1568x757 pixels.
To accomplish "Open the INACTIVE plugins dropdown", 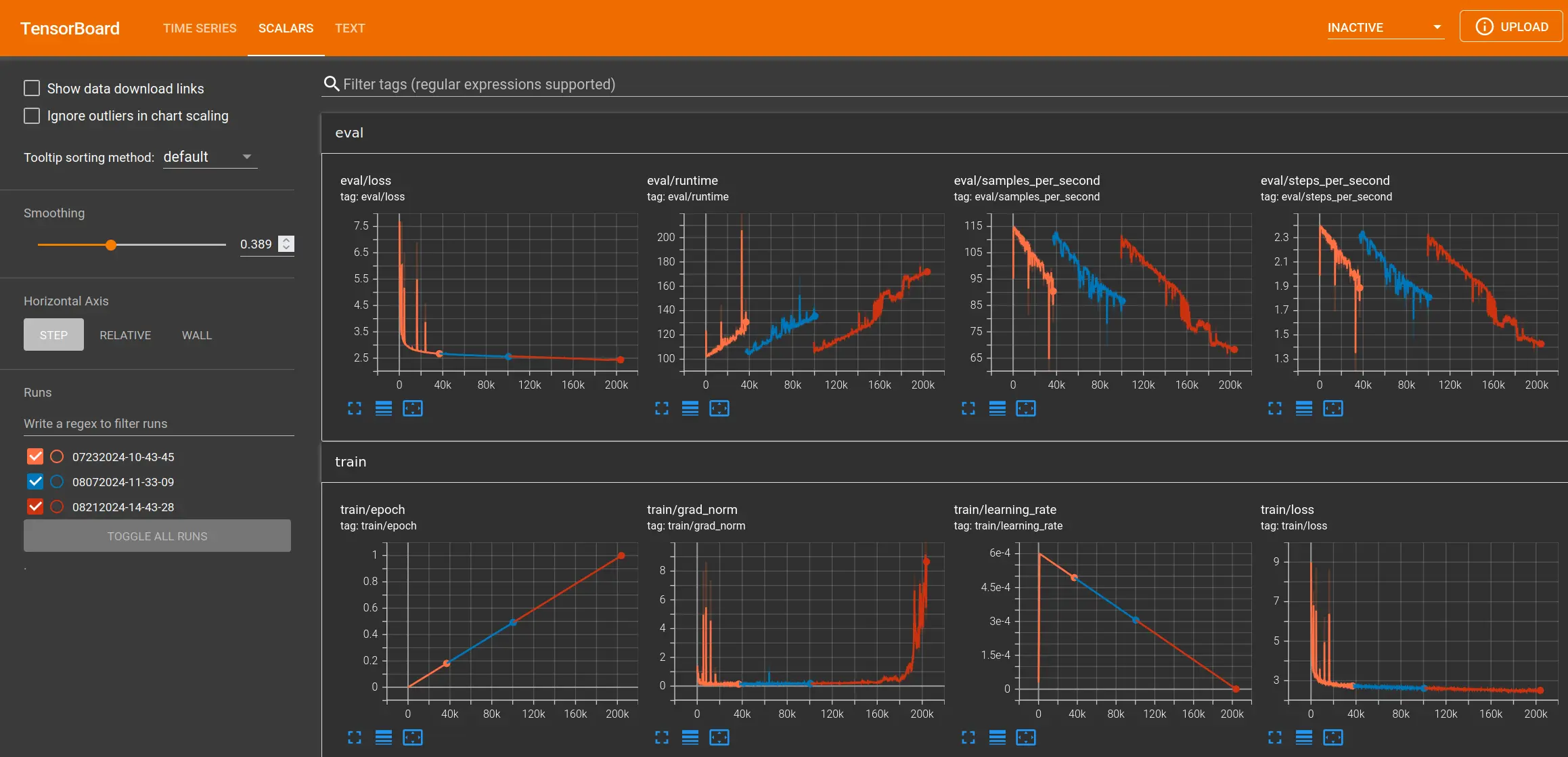I will (1385, 28).
